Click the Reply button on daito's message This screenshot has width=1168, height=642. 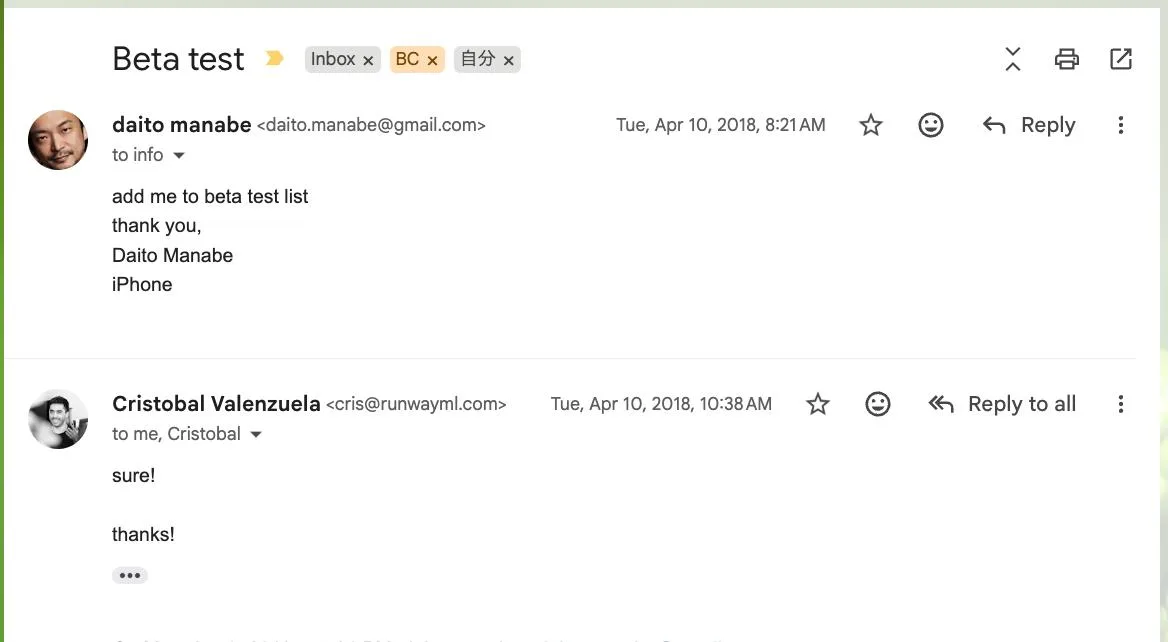pyautogui.click(x=1029, y=125)
